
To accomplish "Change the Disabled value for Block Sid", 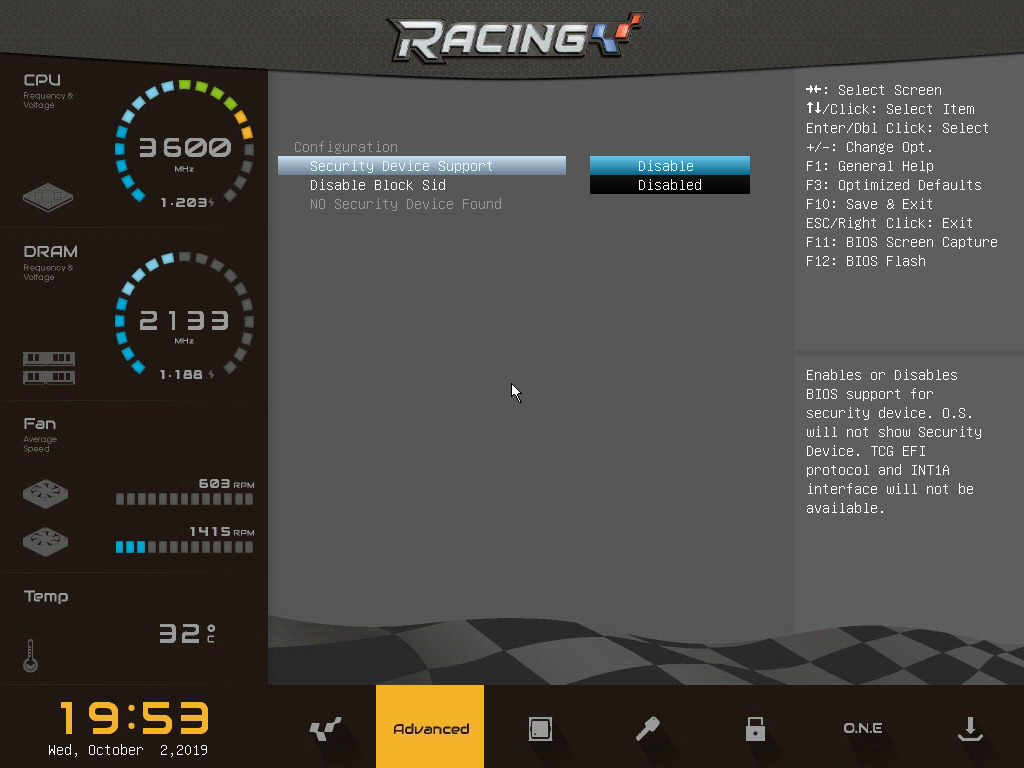I will point(669,185).
